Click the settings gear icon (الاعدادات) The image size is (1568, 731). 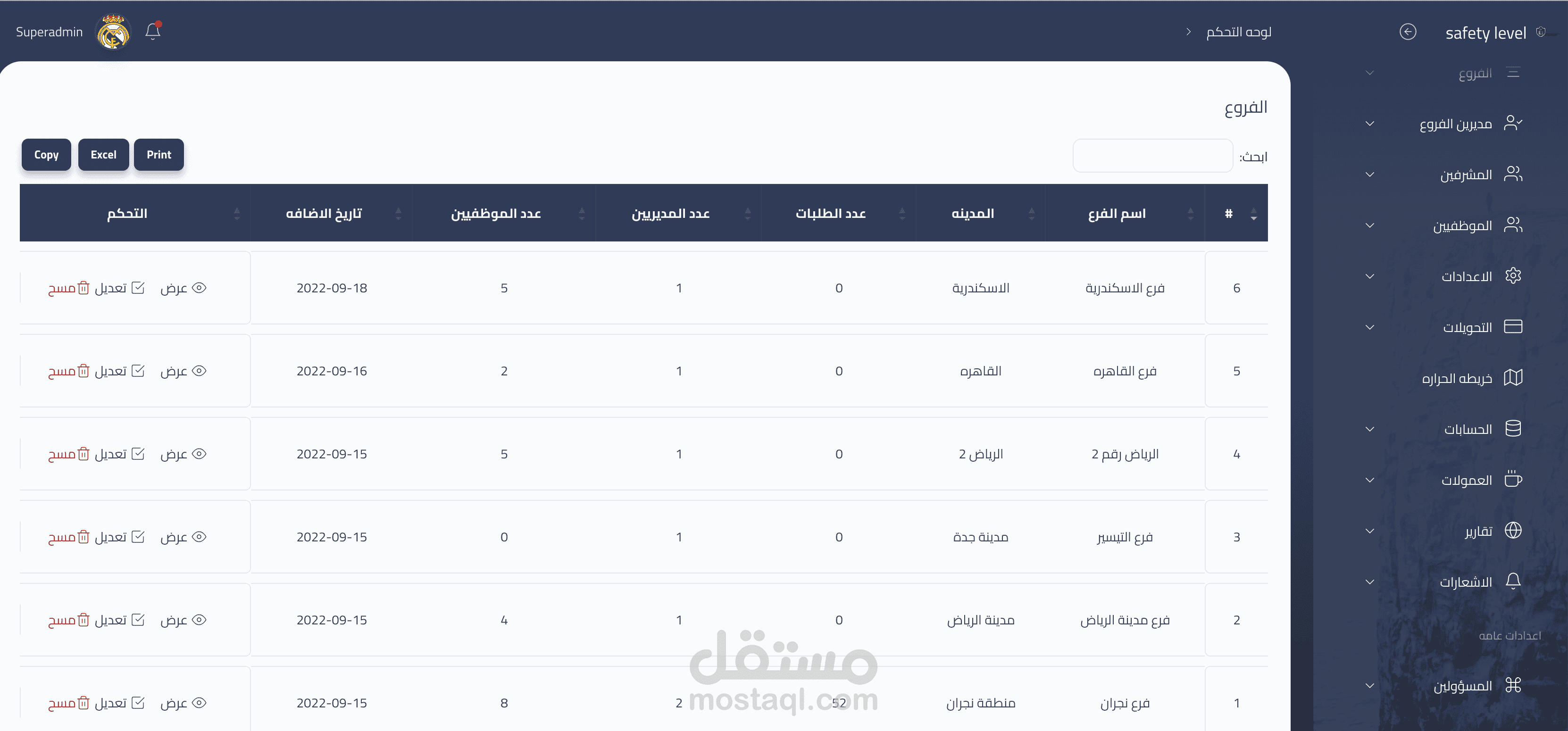(x=1513, y=276)
